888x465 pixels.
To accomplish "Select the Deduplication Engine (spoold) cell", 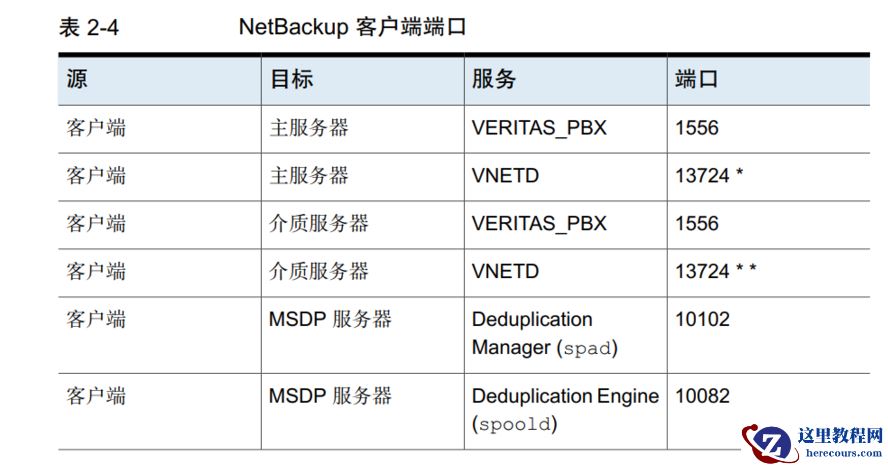I will click(x=565, y=410).
